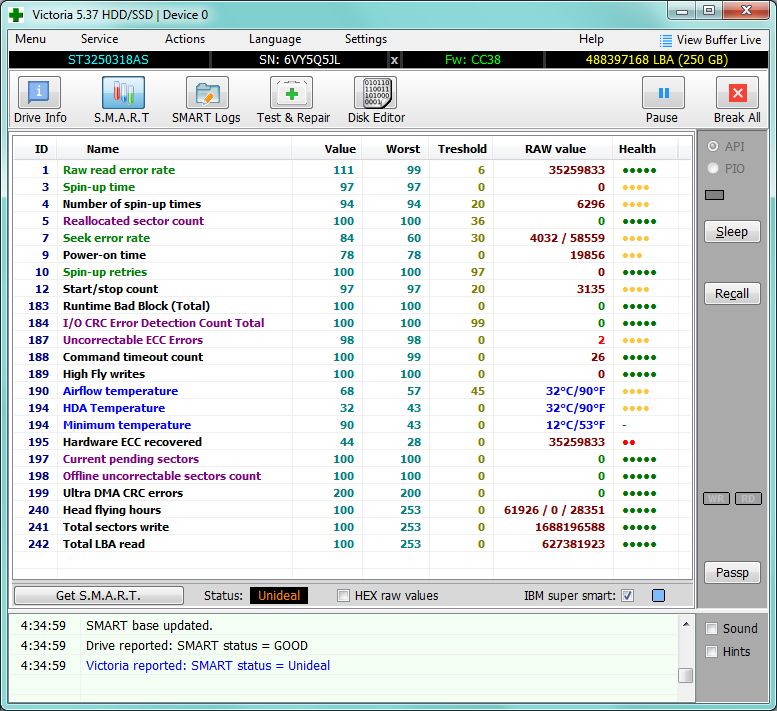Open the Actions menu
The image size is (777, 711).
click(x=185, y=39)
